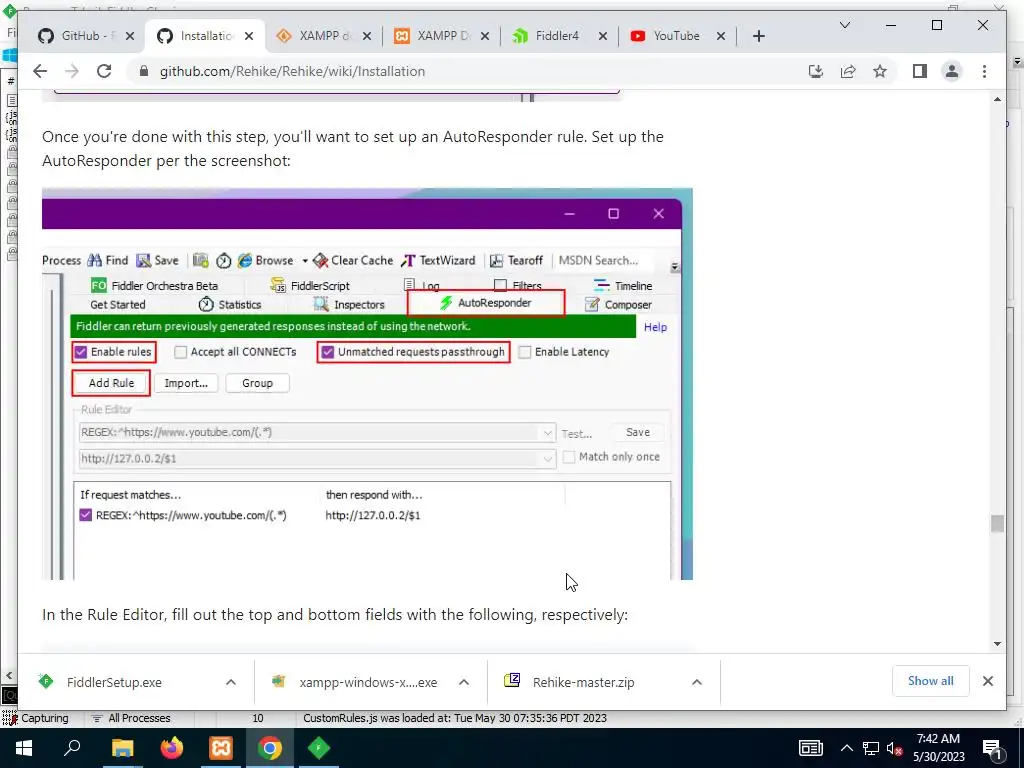Open the xampp-windows exe download
Image resolution: width=1024 pixels, height=768 pixels.
click(x=368, y=682)
